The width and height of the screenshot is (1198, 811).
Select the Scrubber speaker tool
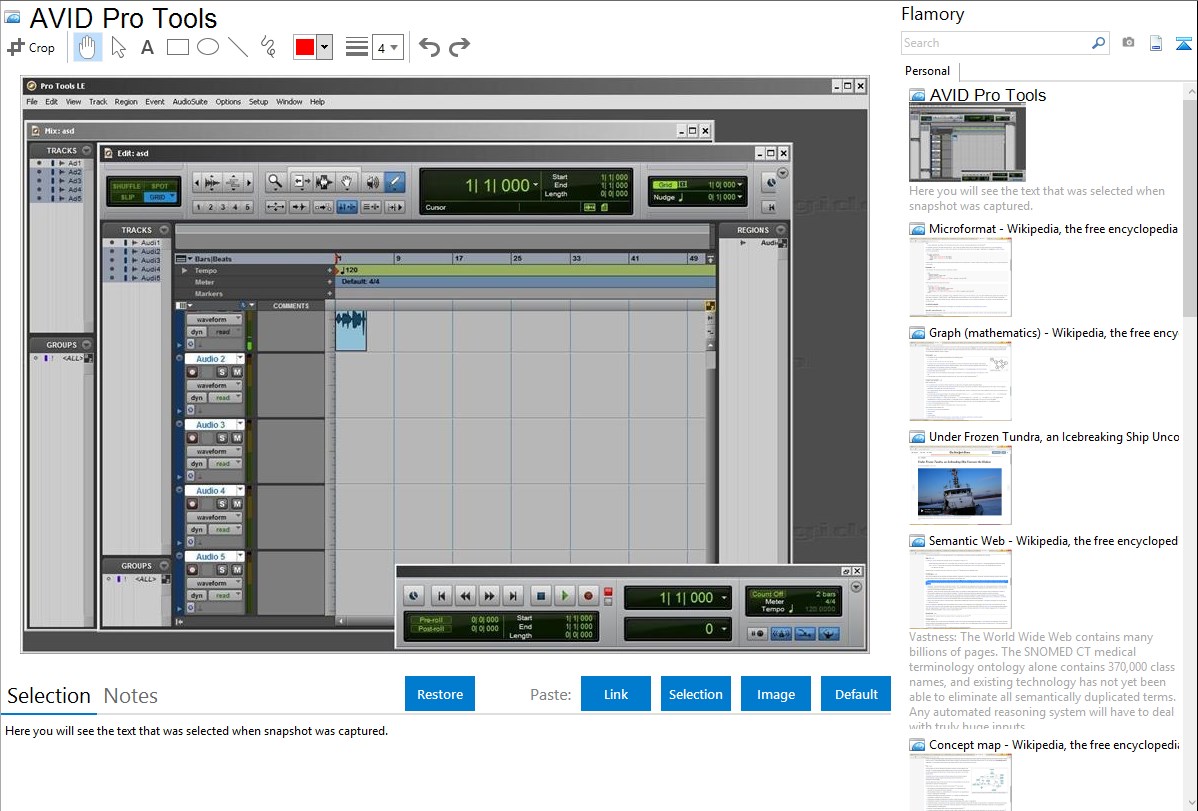click(x=371, y=182)
